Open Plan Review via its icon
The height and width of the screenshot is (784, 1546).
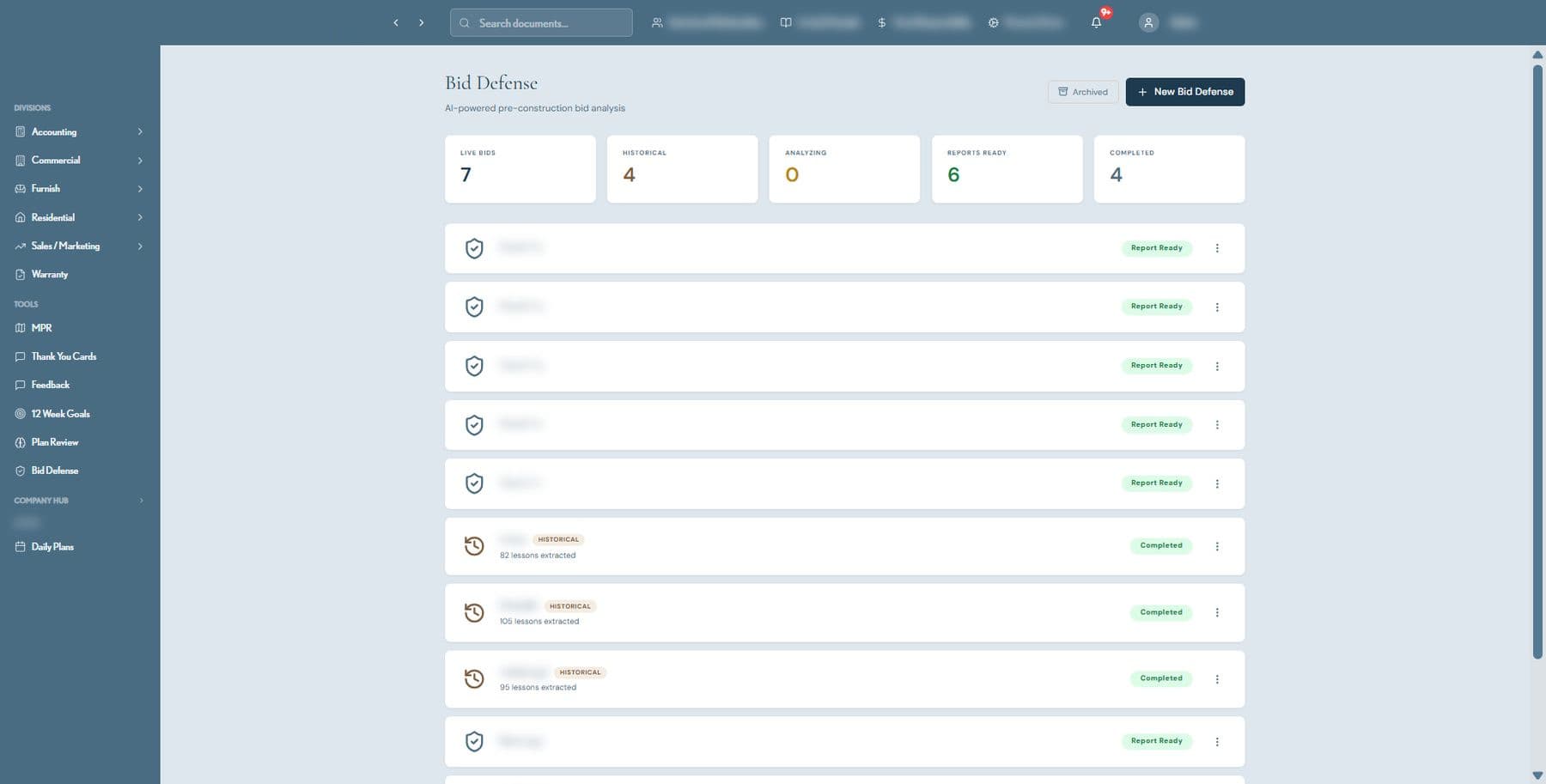tap(21, 442)
